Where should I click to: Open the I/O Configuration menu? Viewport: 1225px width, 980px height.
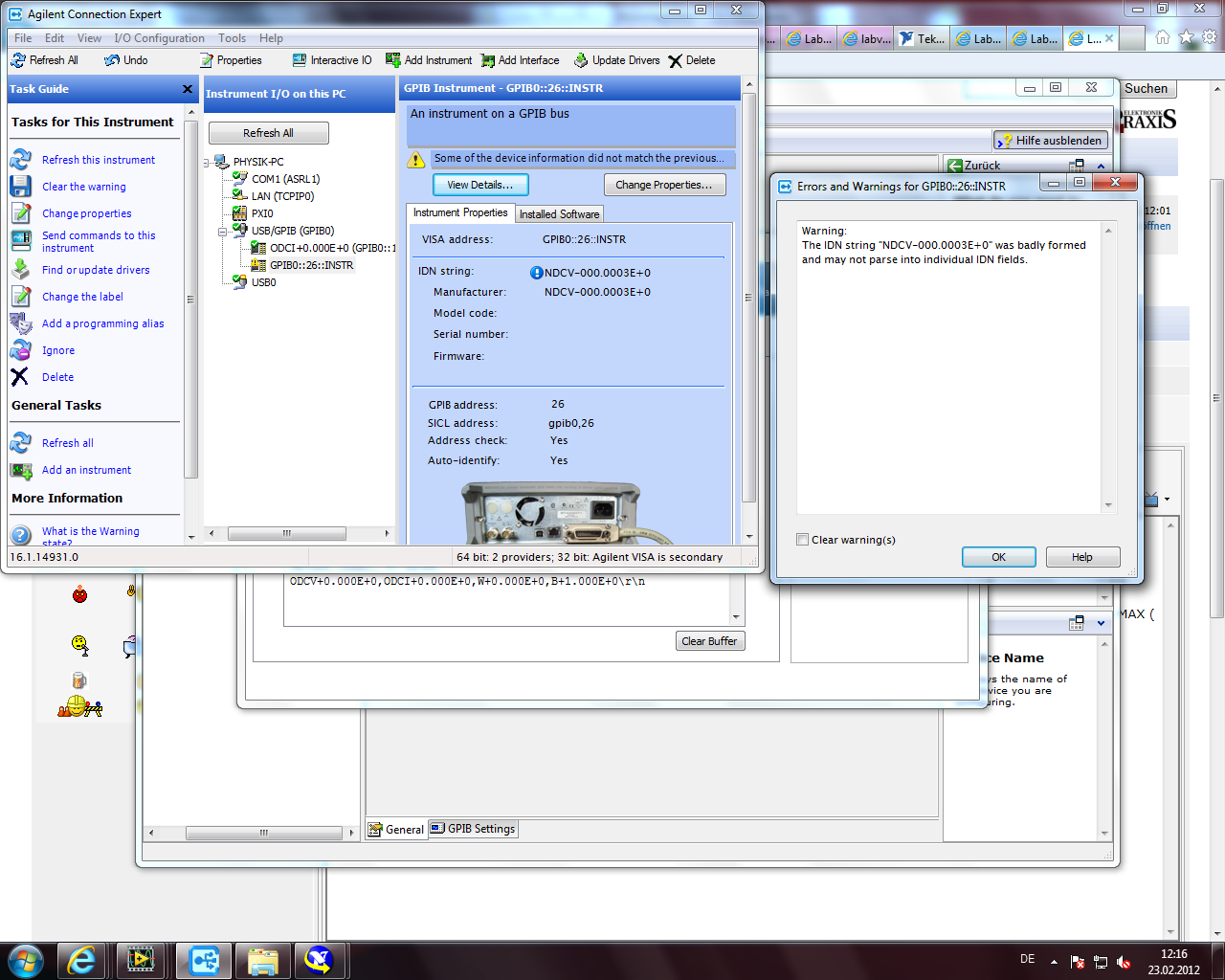coord(159,38)
